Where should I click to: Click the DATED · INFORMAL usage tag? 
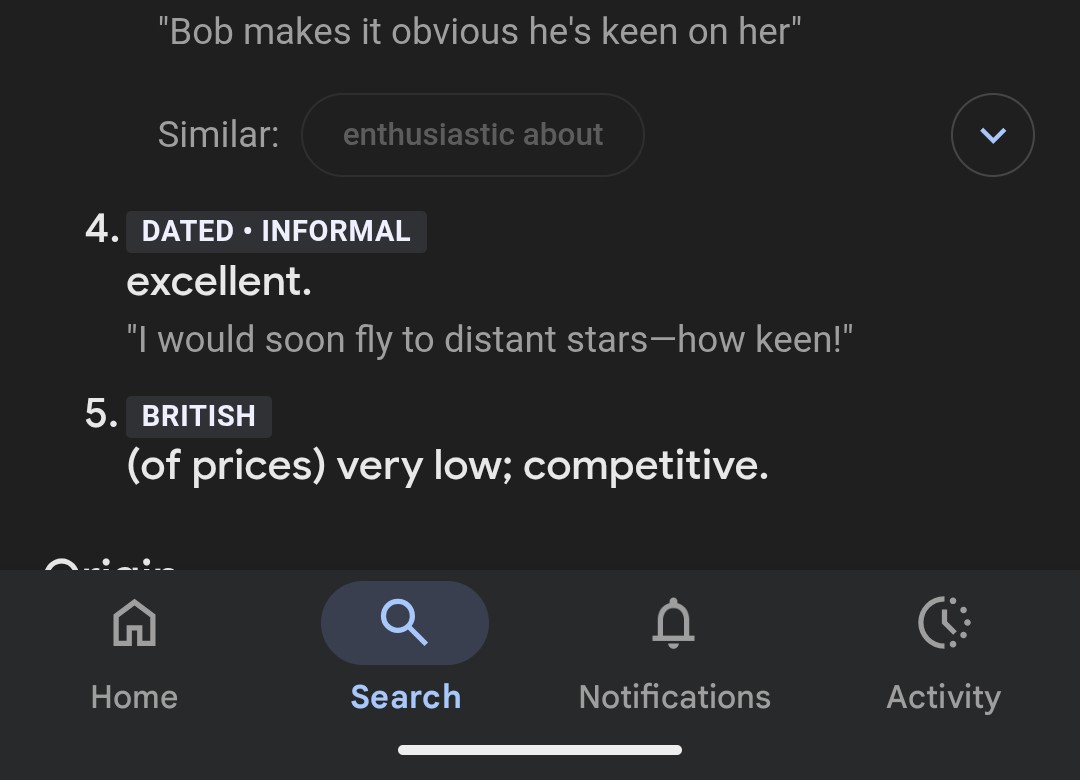point(276,231)
